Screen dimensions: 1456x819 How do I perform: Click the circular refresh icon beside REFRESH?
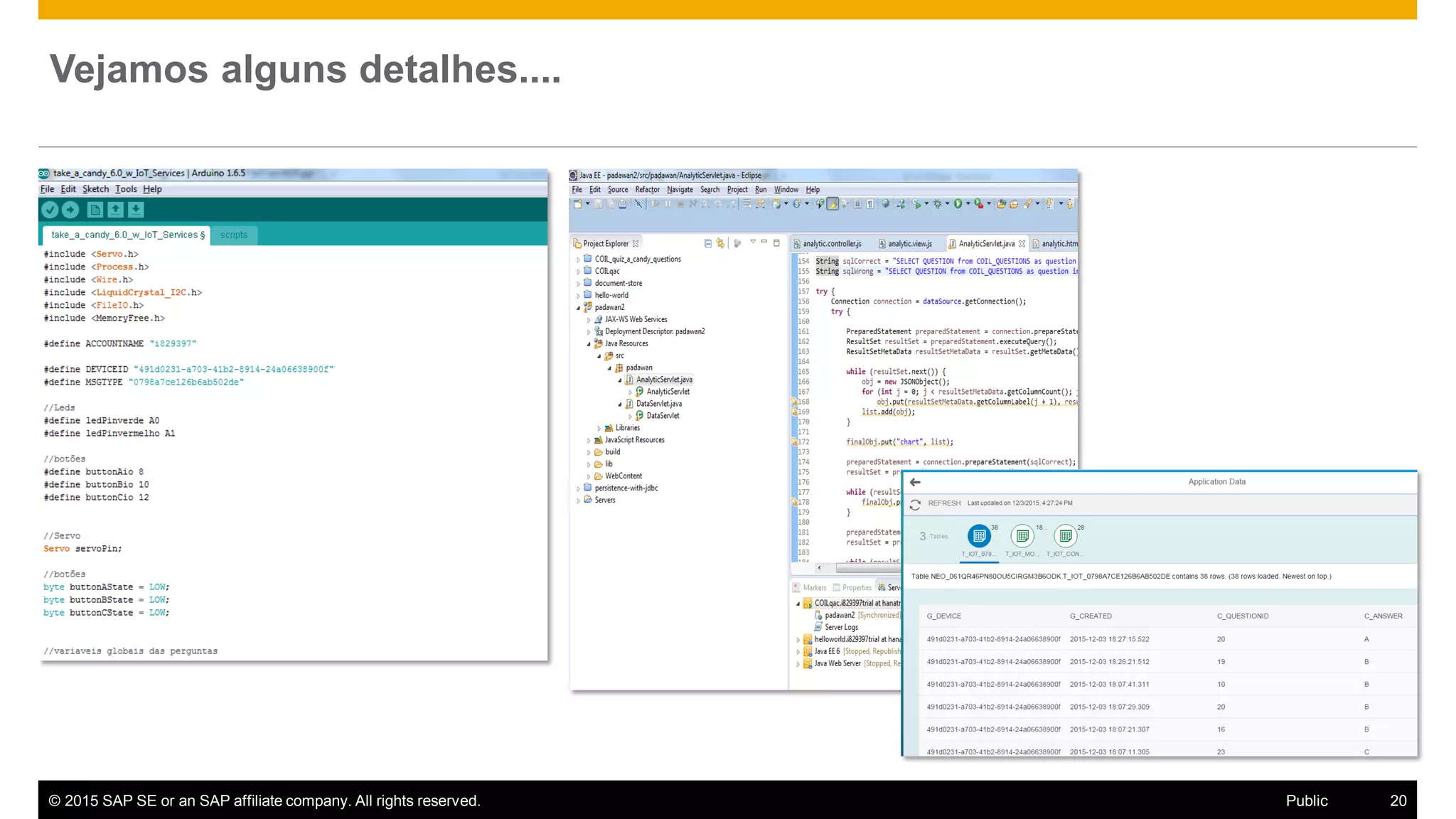click(x=915, y=504)
